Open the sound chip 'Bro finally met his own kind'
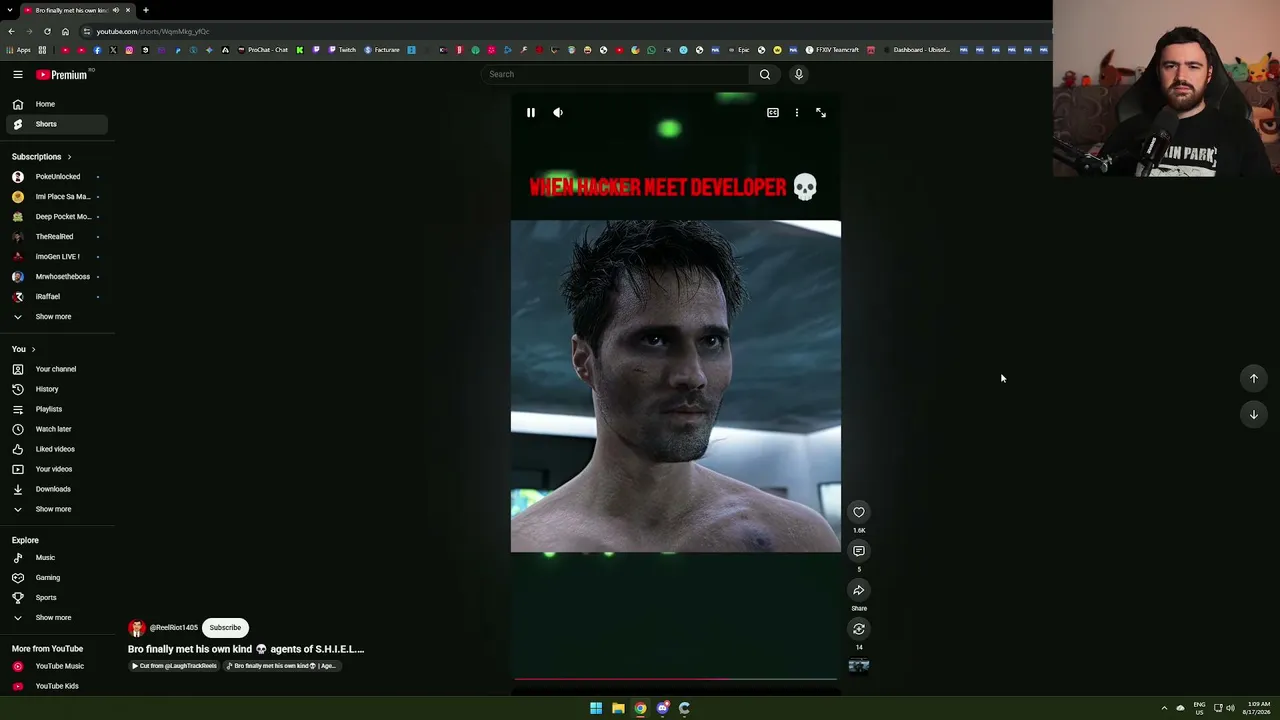The width and height of the screenshot is (1280, 720). coord(281,666)
